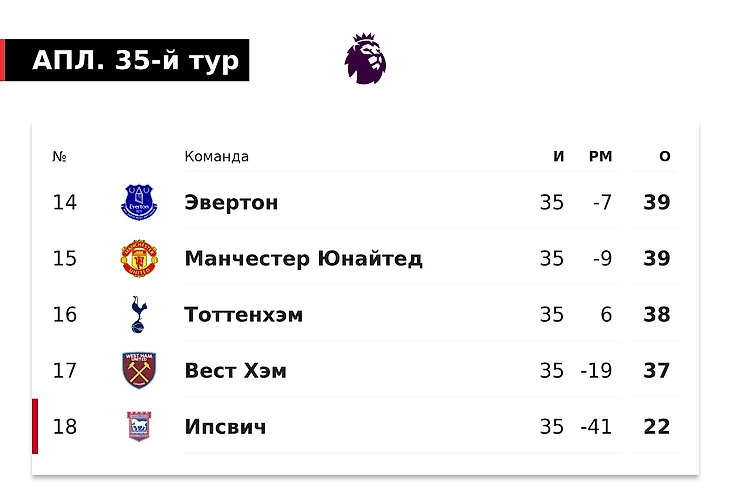The height and width of the screenshot is (499, 730).
Task: Open the Манчестер Юнайтед team link
Action: point(303,259)
